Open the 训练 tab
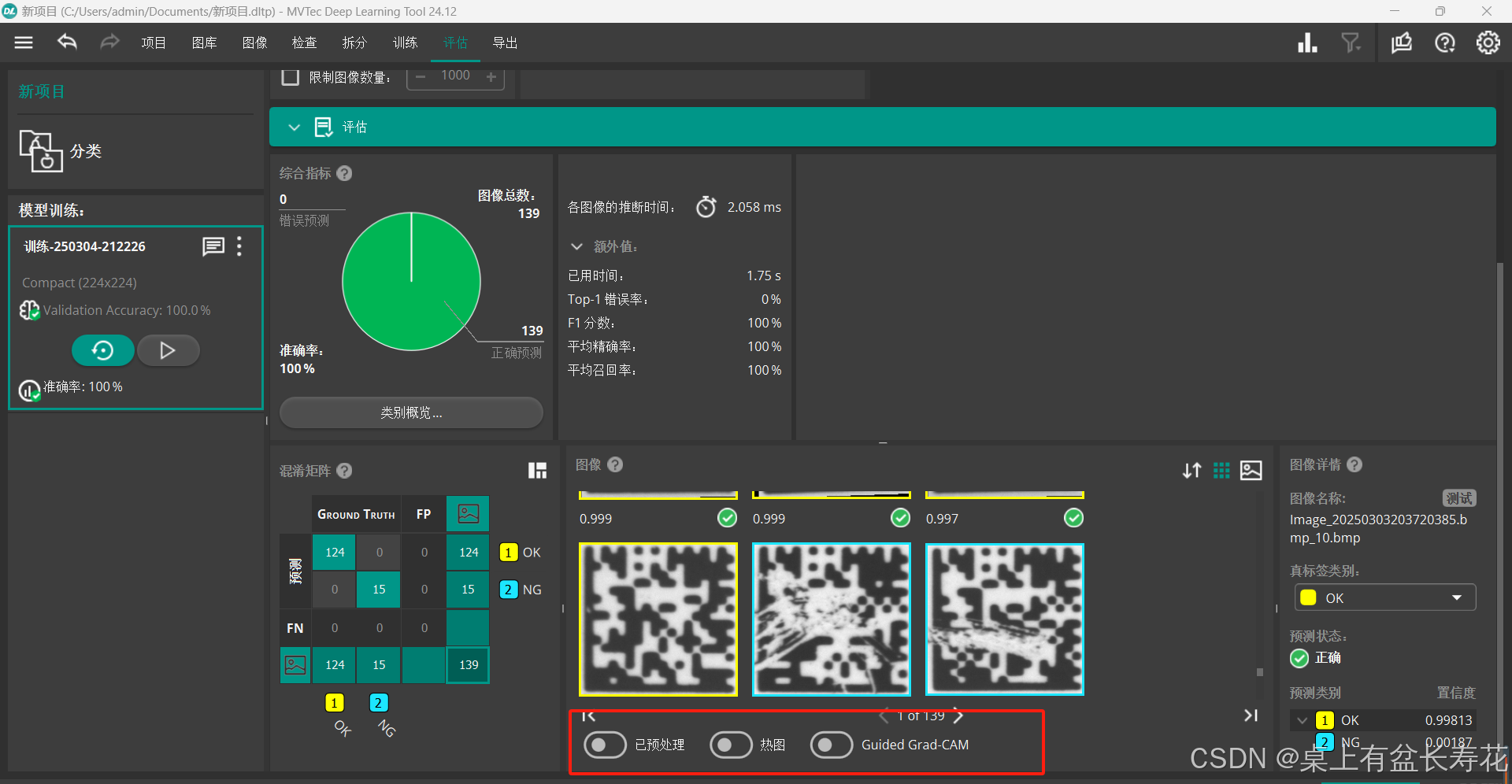1512x784 pixels. tap(405, 43)
